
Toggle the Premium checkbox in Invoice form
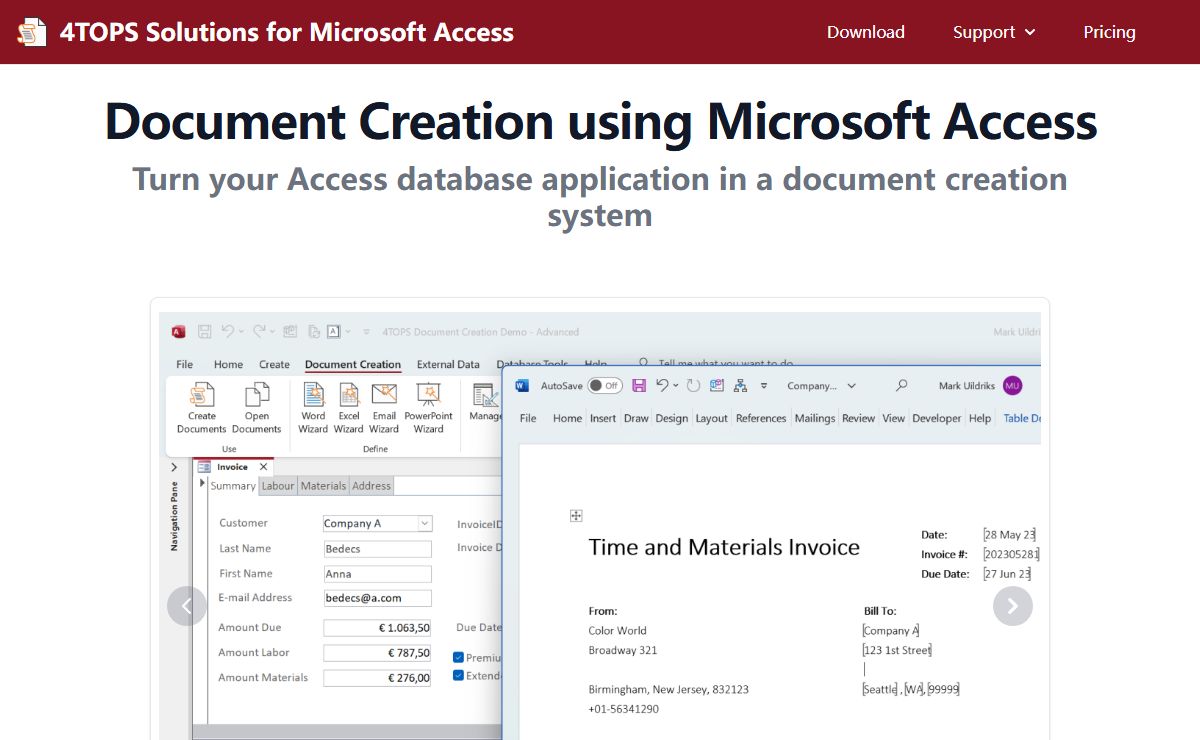pyautogui.click(x=458, y=657)
